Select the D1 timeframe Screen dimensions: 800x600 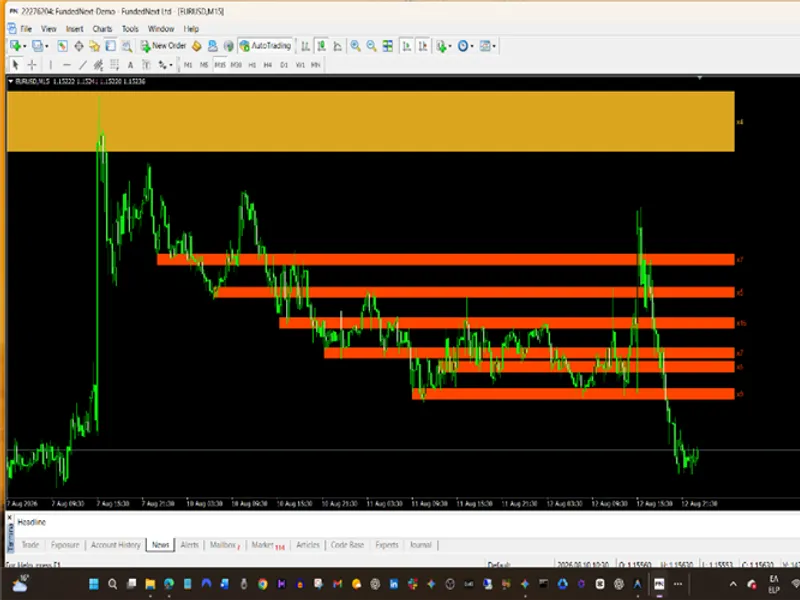coord(284,65)
